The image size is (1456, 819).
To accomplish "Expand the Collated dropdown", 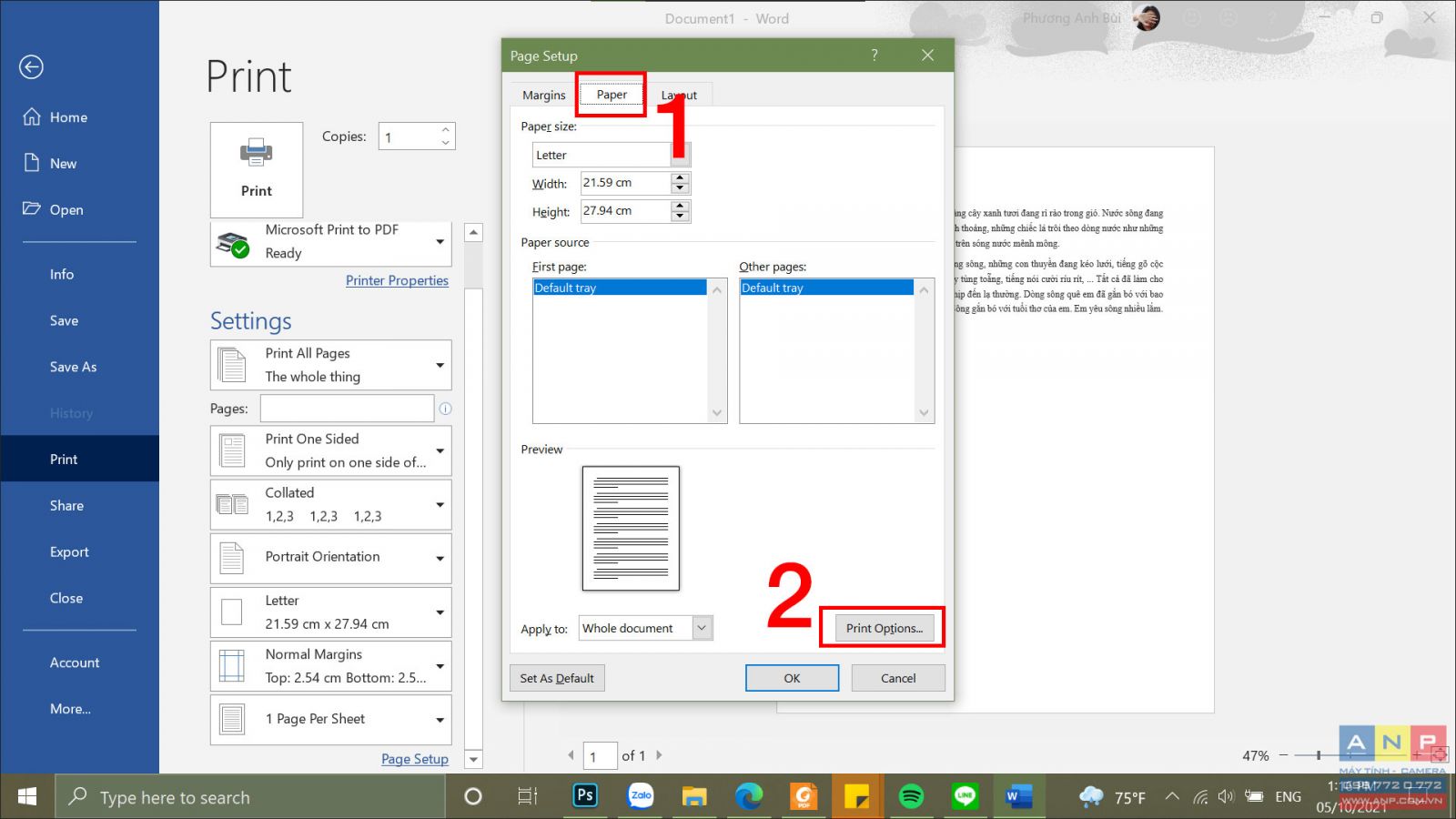I will coord(440,504).
